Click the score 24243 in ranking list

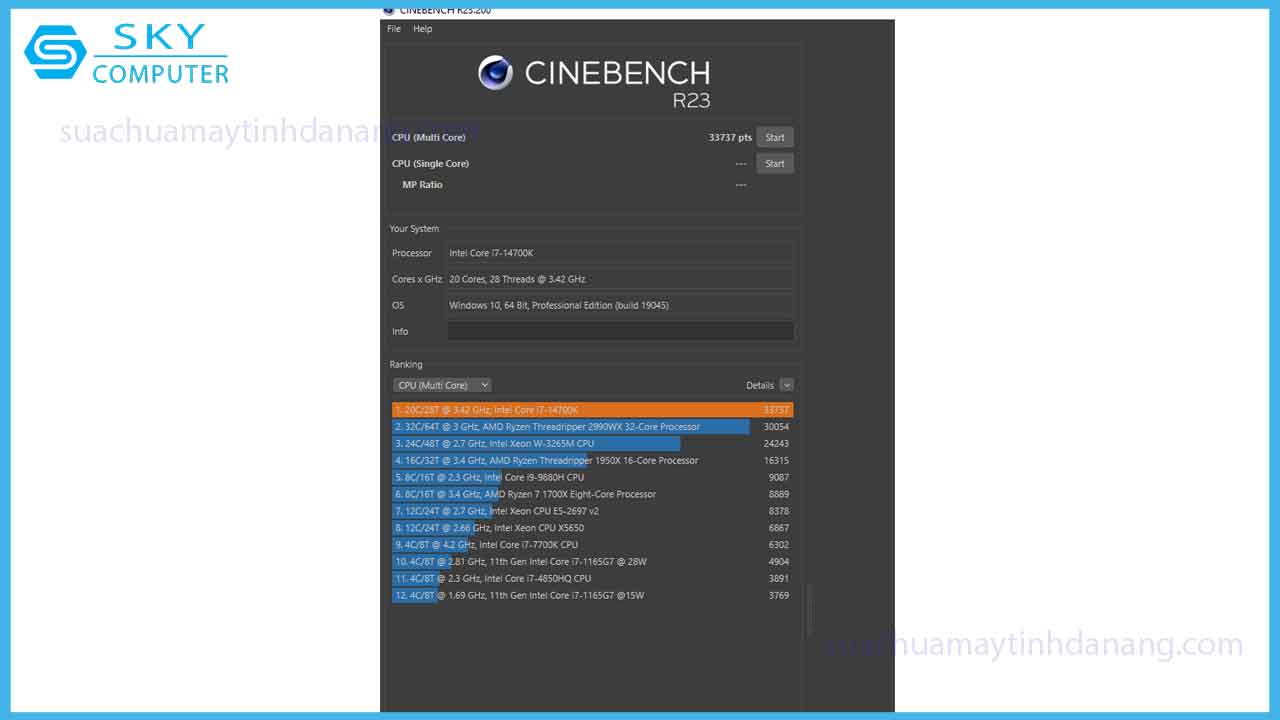777,444
